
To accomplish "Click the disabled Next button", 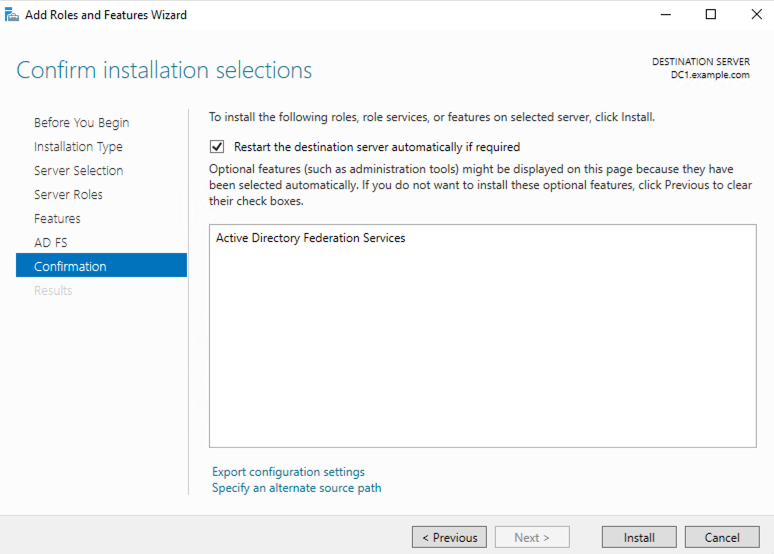I will [532, 537].
